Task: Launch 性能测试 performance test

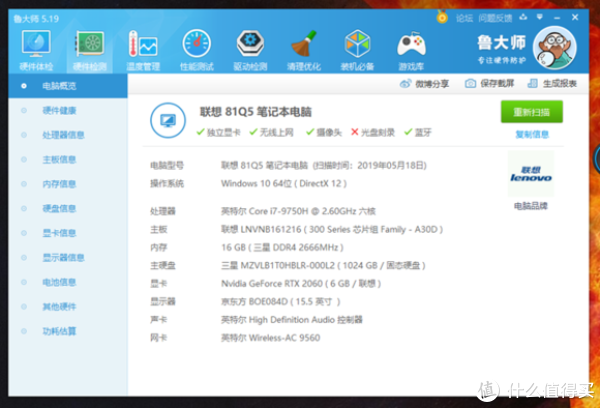Action: coord(197,51)
